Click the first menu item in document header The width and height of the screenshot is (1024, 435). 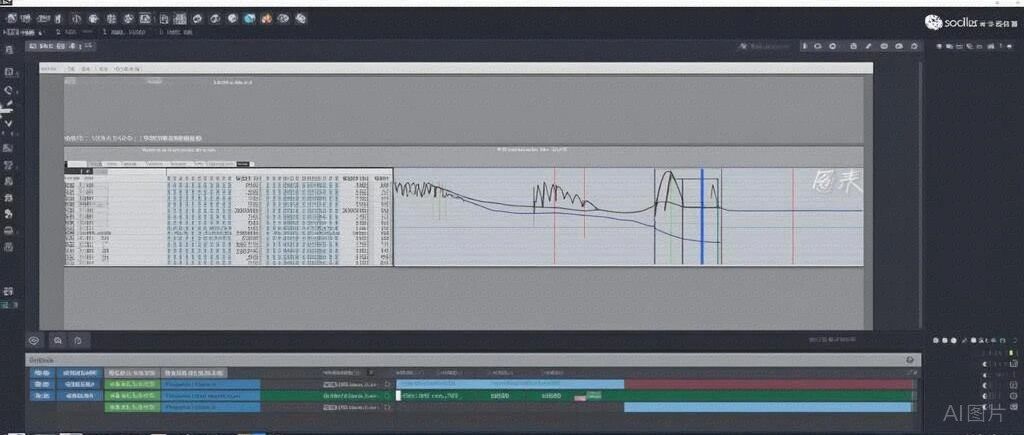pos(46,70)
